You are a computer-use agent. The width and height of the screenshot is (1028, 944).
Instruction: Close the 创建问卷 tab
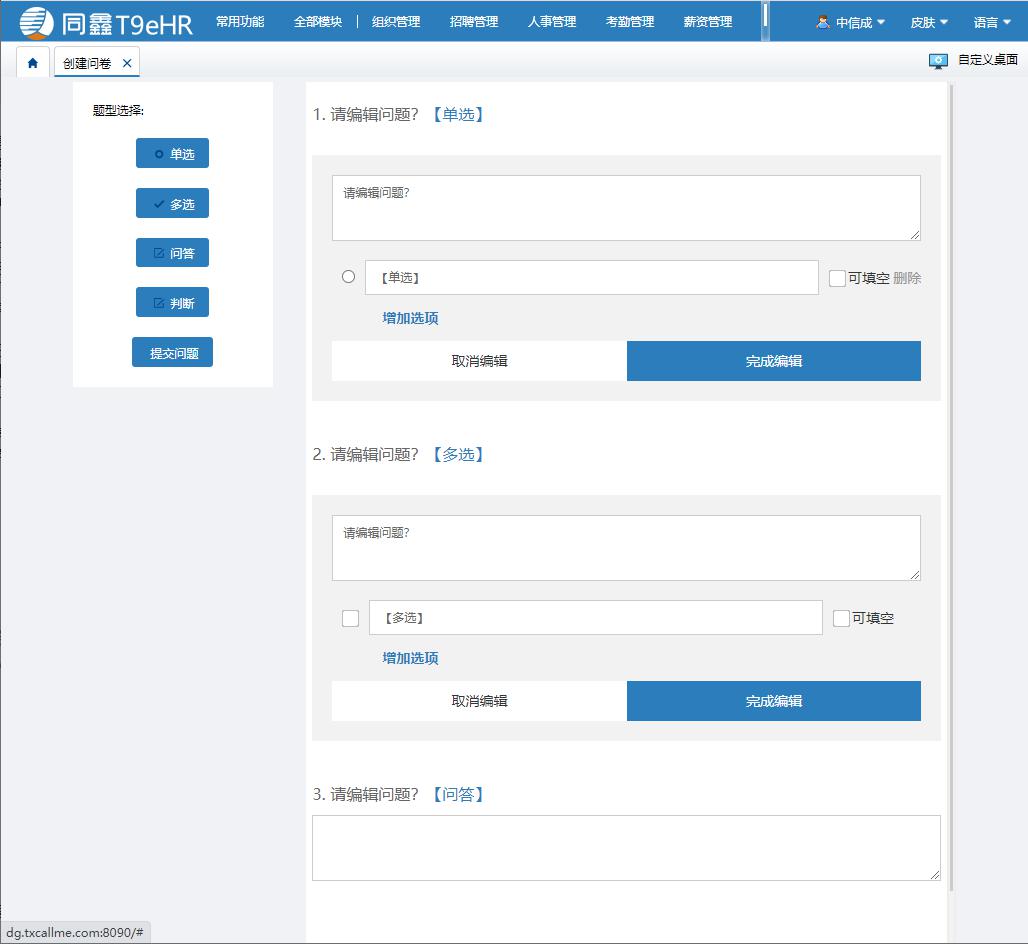(127, 63)
